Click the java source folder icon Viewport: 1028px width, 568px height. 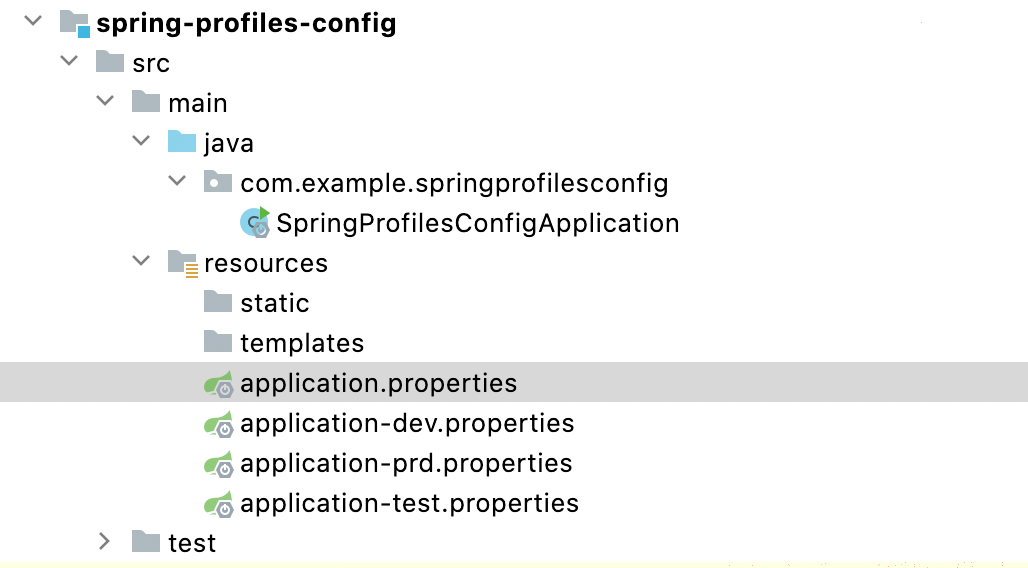pyautogui.click(x=182, y=142)
